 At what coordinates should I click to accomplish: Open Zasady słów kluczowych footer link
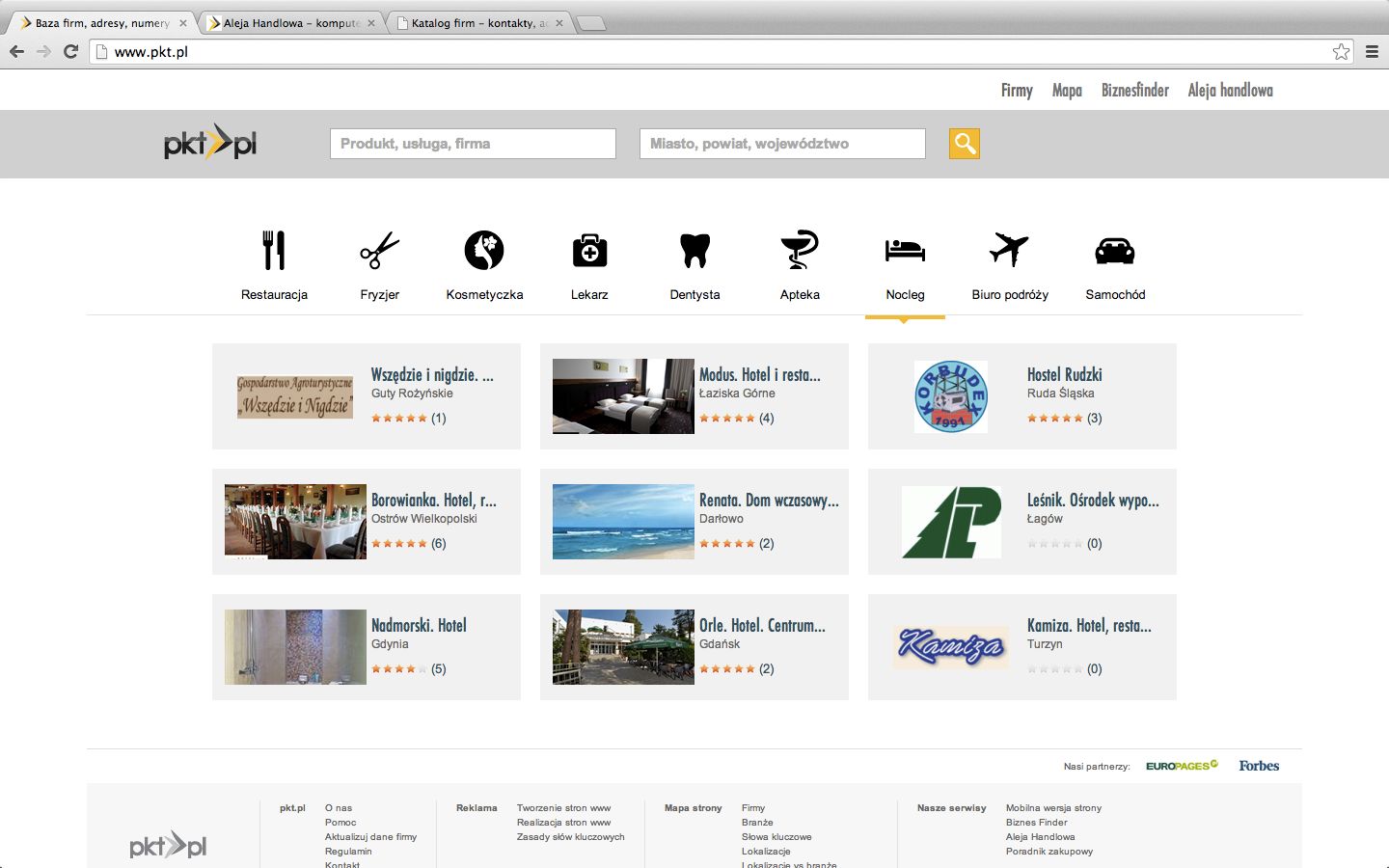pos(570,837)
